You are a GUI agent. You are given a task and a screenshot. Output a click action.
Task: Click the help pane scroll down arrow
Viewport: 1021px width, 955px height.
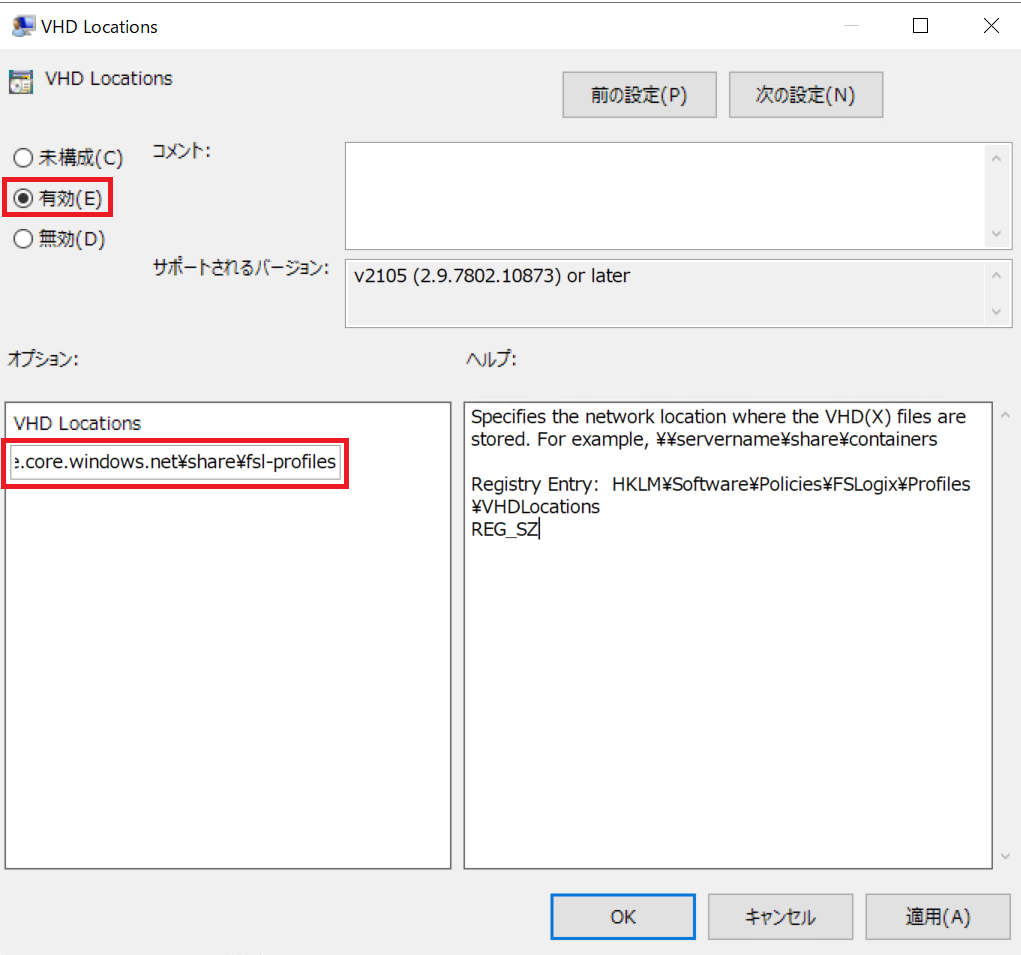point(1005,856)
